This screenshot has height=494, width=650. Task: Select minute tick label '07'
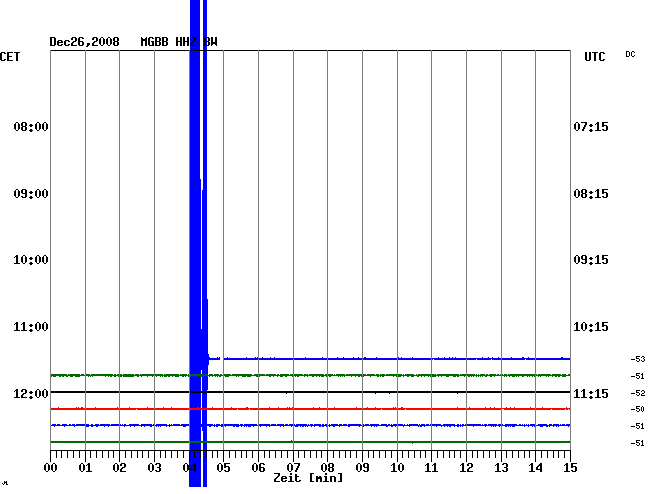tap(293, 467)
